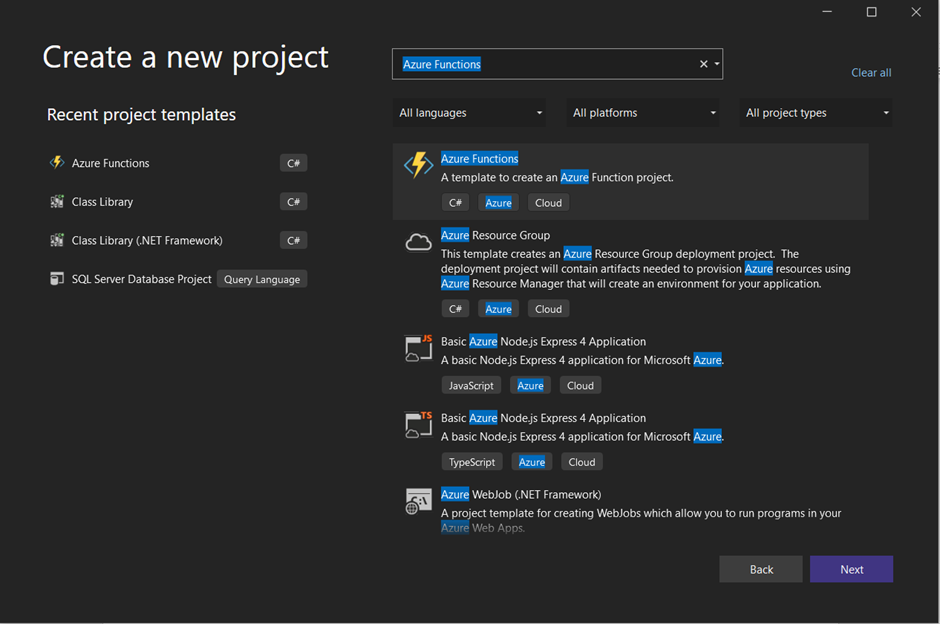
Task: Click the C# badge next to Class Library
Action: (293, 202)
